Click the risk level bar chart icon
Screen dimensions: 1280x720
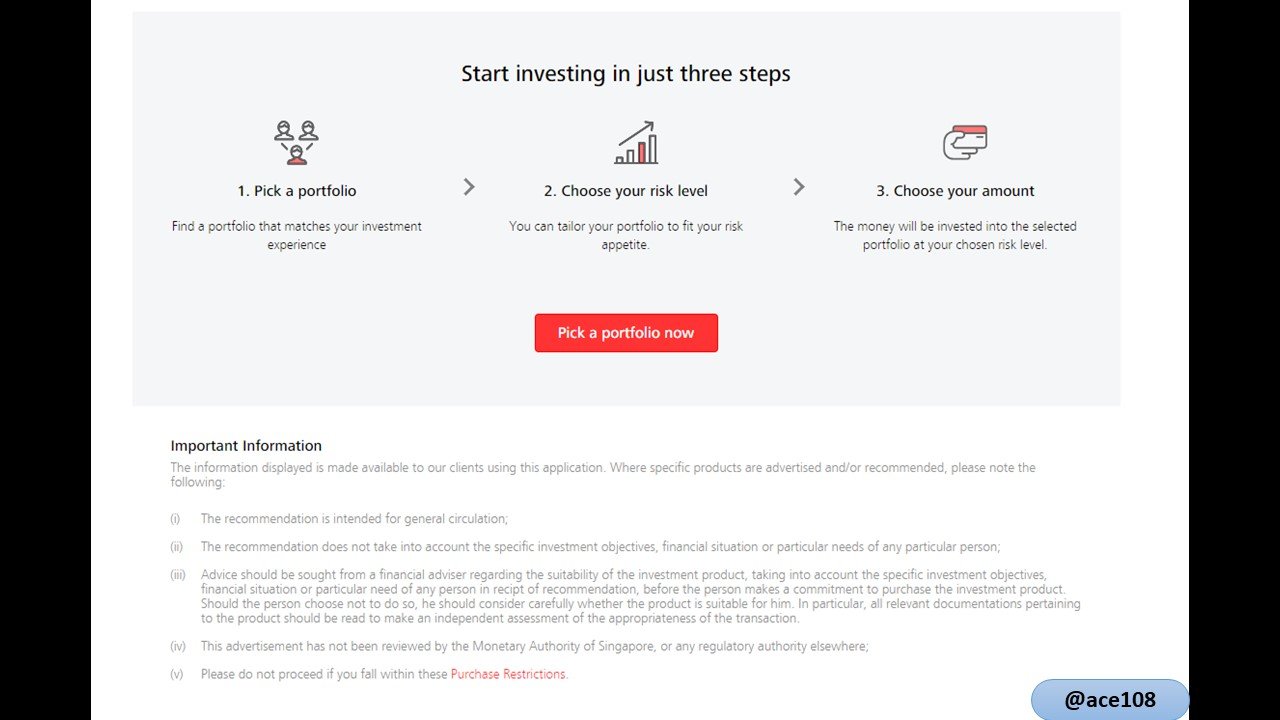click(x=636, y=143)
